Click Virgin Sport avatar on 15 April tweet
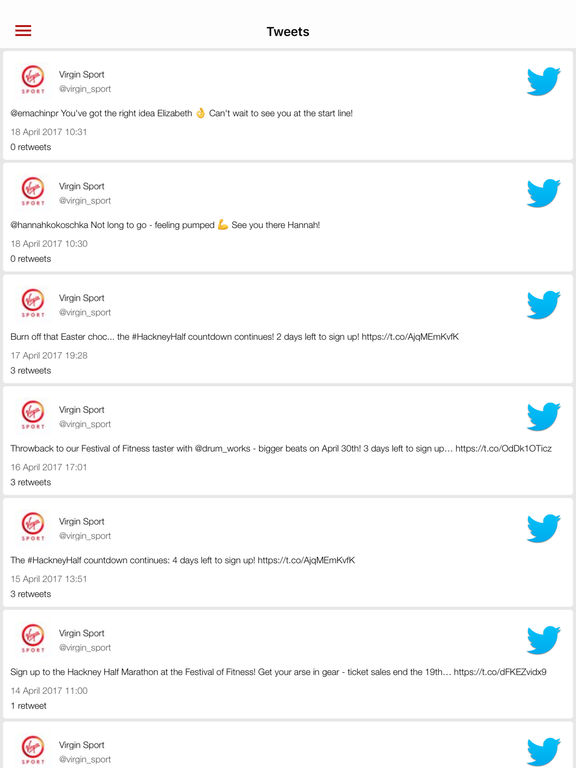Image resolution: width=576 pixels, height=768 pixels. point(33,527)
